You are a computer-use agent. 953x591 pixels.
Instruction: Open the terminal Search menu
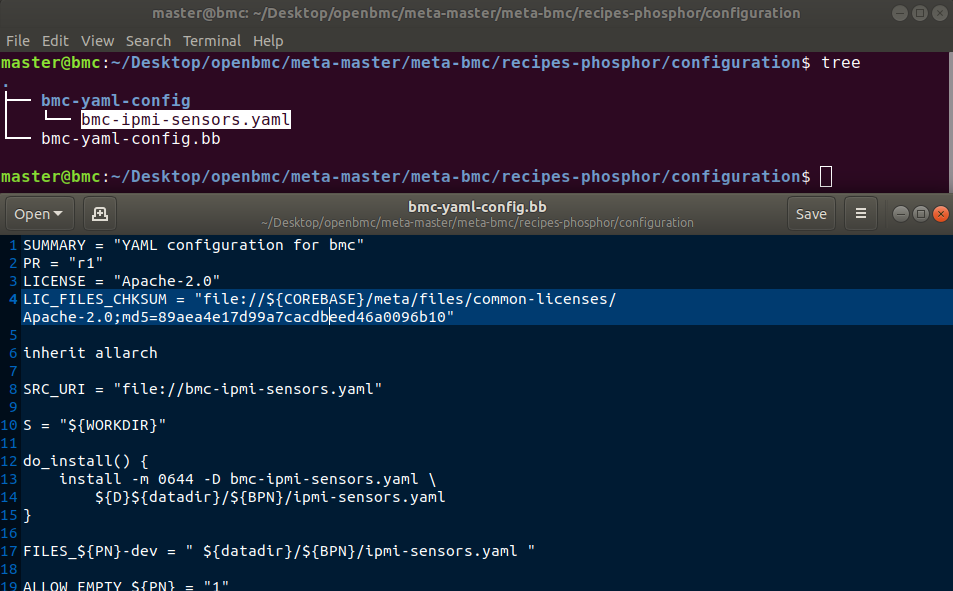click(148, 40)
